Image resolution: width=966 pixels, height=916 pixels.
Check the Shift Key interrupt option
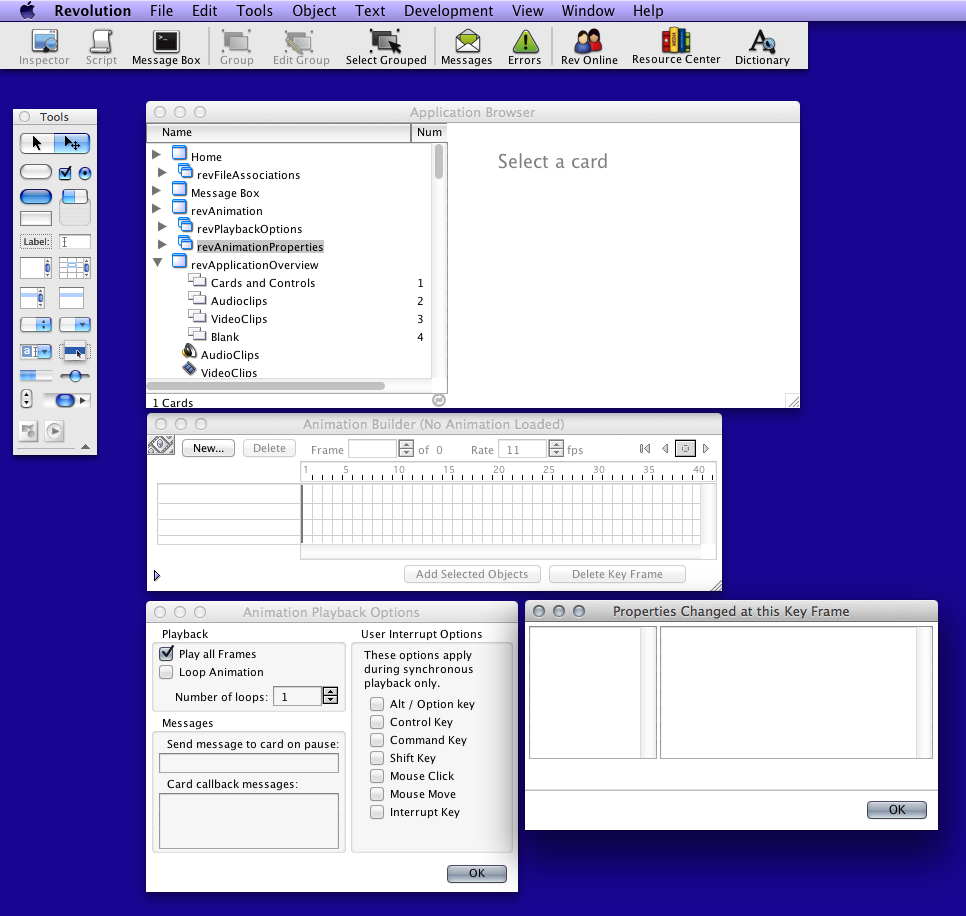point(377,758)
